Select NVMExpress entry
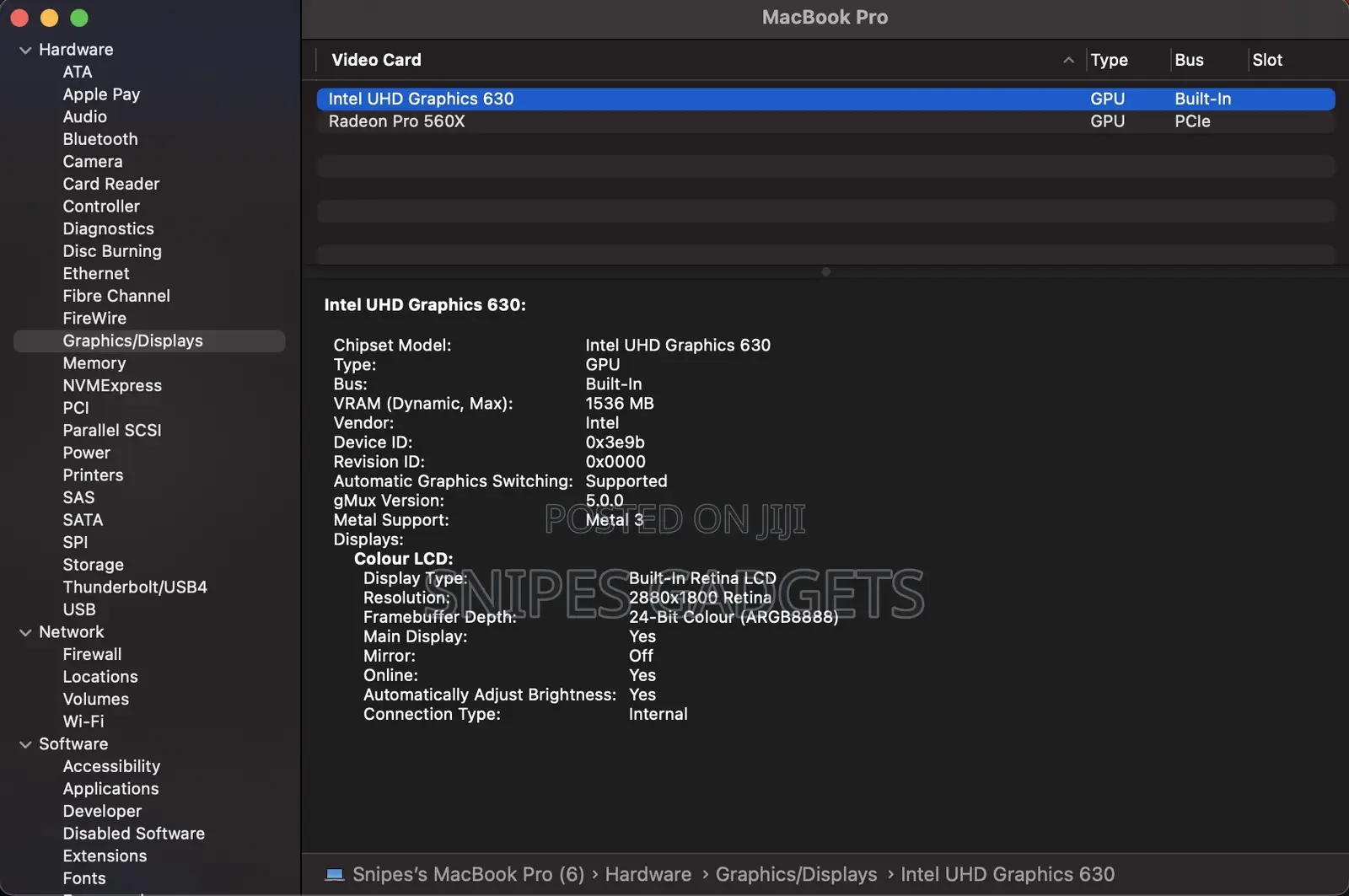 tap(112, 386)
